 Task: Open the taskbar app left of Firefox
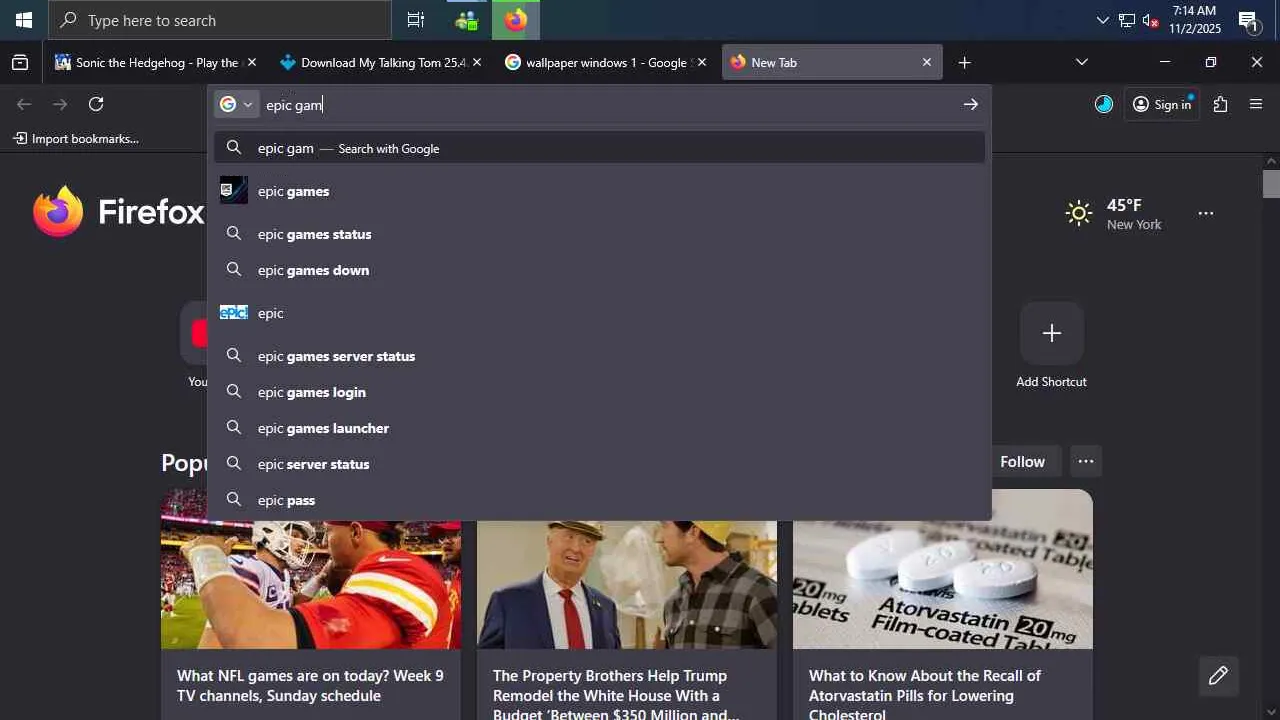tap(466, 20)
